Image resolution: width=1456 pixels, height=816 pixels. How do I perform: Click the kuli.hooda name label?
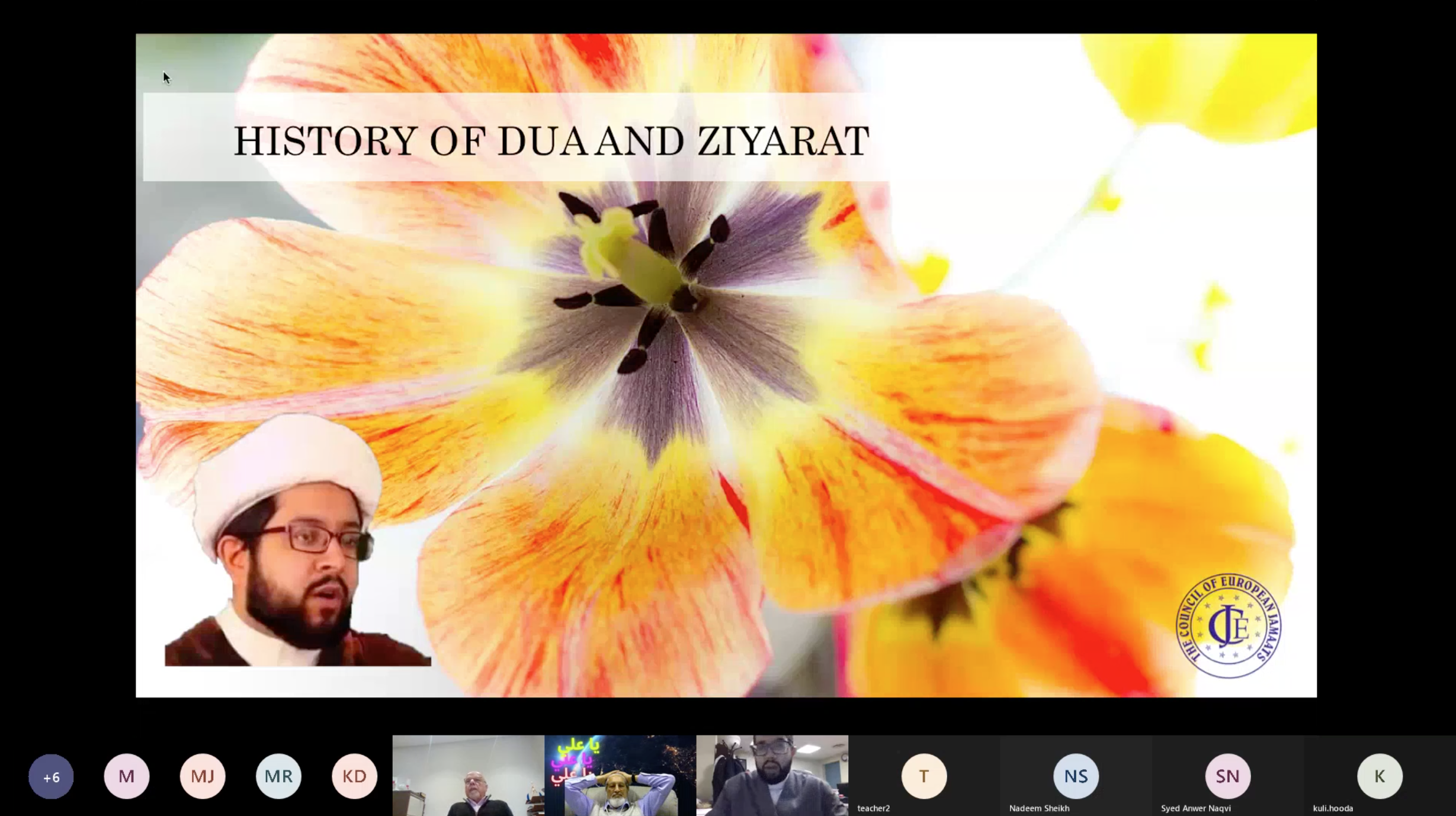1333,808
